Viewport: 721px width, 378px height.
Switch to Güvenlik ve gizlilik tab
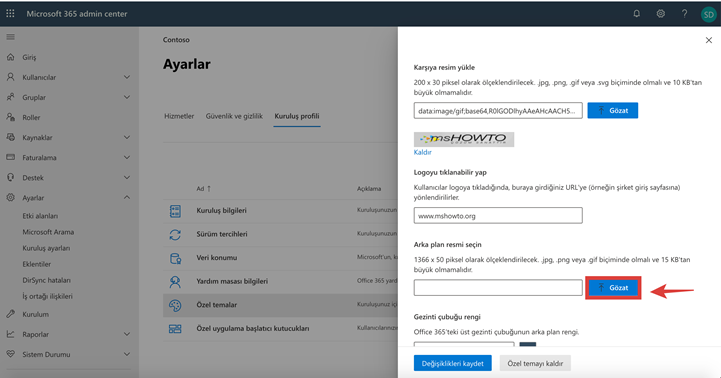pos(234,116)
